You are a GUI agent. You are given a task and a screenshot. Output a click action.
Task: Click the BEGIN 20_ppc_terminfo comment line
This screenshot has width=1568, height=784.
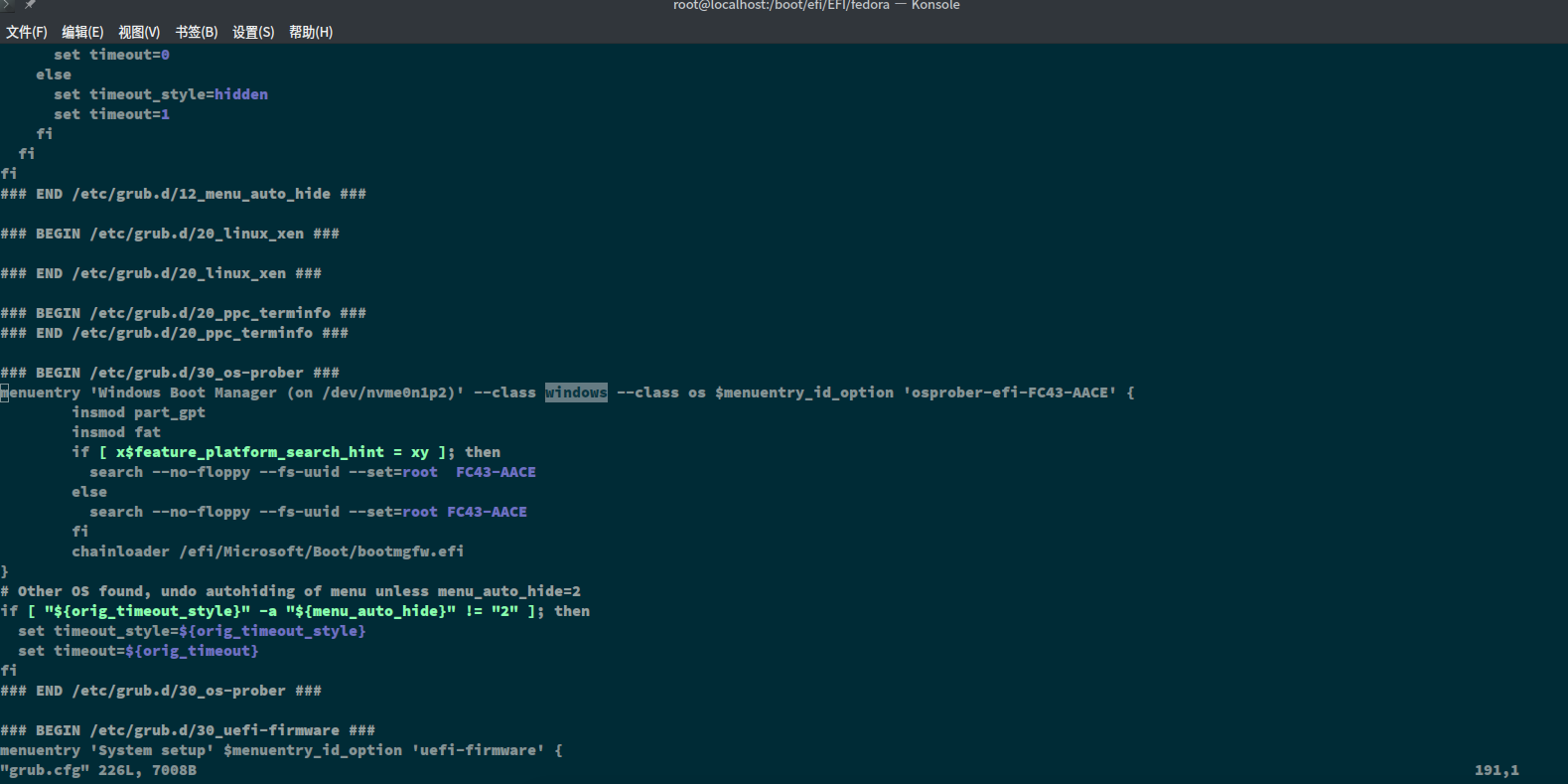[184, 313]
